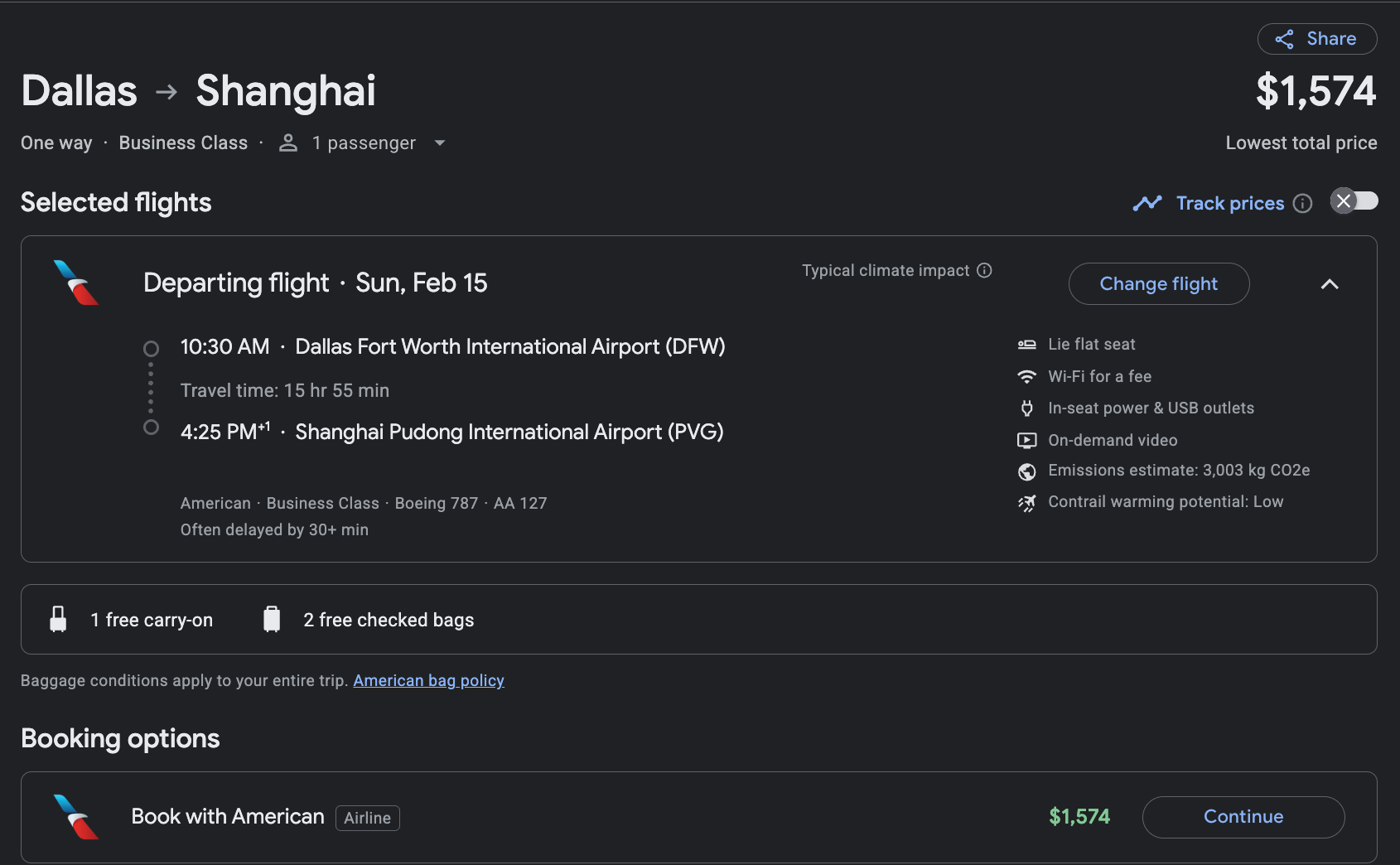The width and height of the screenshot is (1400, 865).
Task: Click the Track prices trend icon
Action: pos(1147,203)
